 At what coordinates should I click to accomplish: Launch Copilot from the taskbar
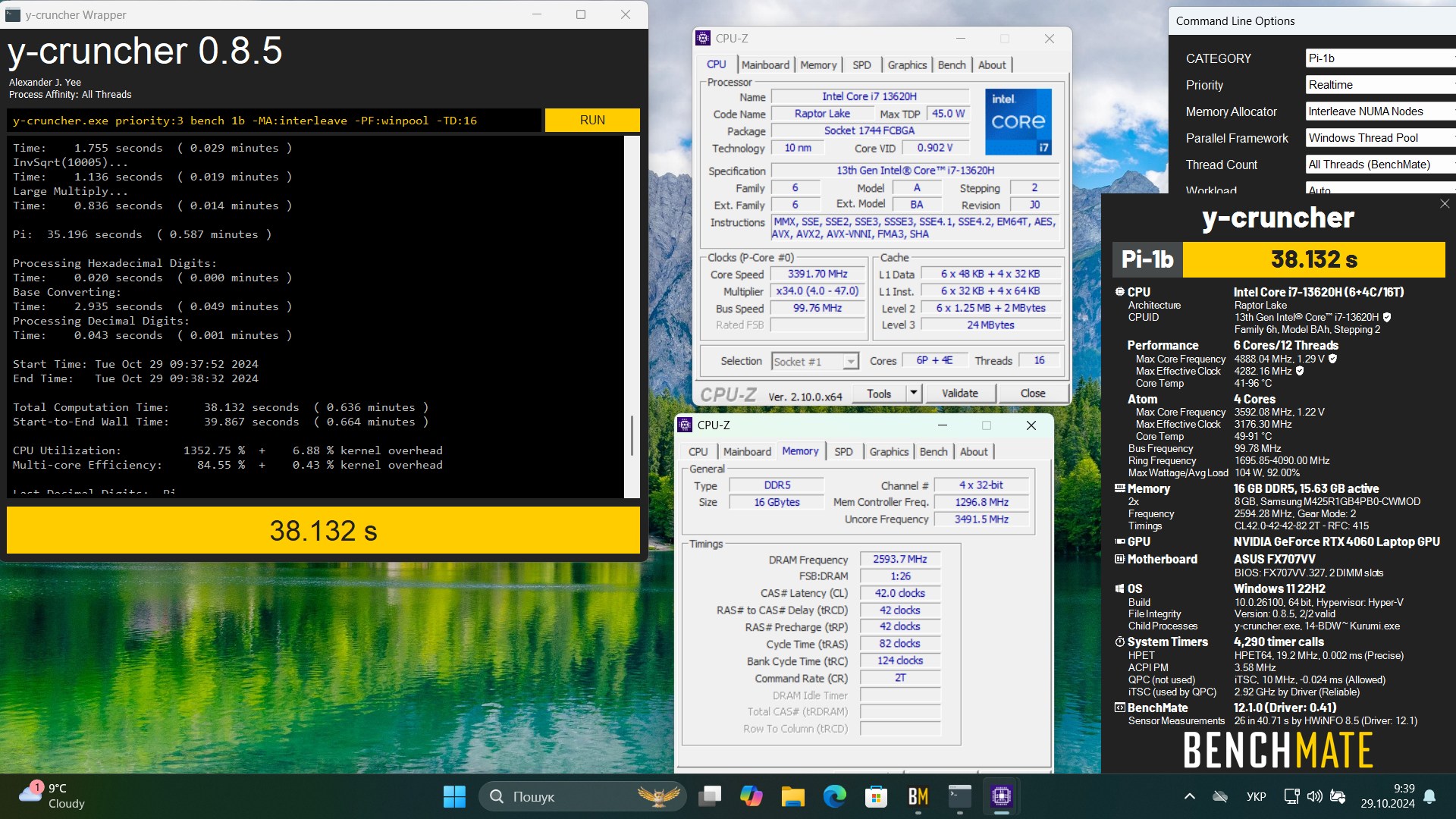[x=752, y=796]
